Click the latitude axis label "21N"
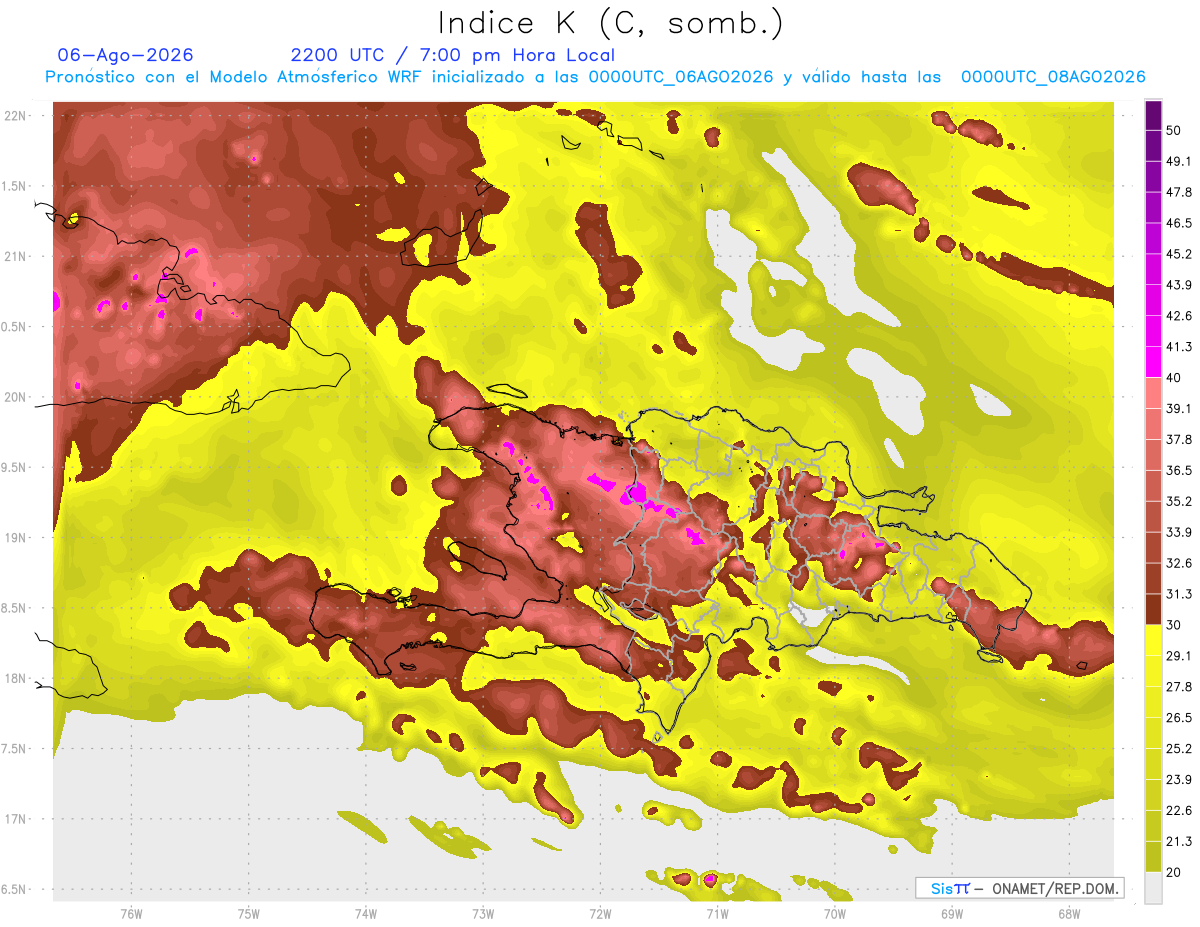This screenshot has width=1200, height=927. (x=15, y=256)
